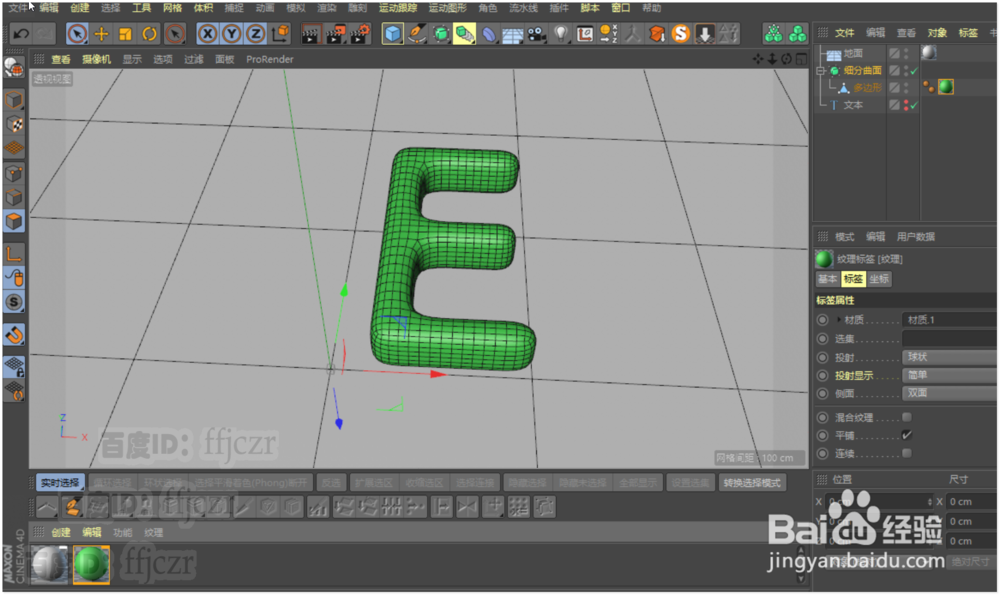Click Render View clapperboard icon
The height and width of the screenshot is (595, 1000).
coord(311,34)
